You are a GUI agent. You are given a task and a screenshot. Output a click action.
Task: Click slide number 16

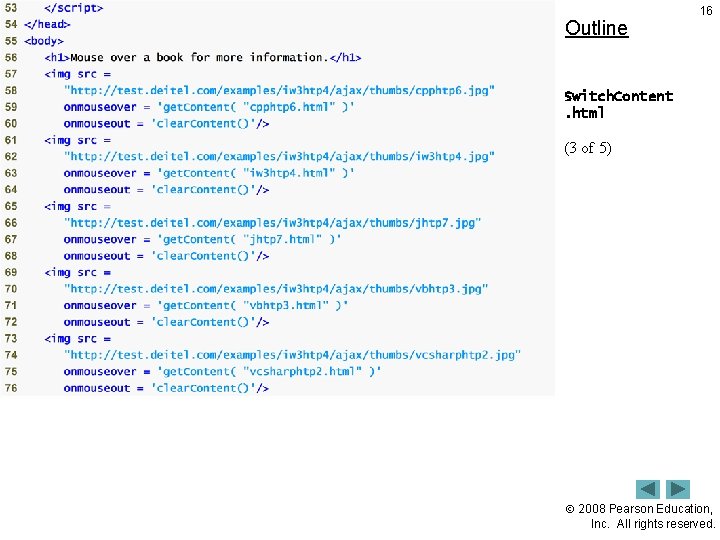coord(706,10)
